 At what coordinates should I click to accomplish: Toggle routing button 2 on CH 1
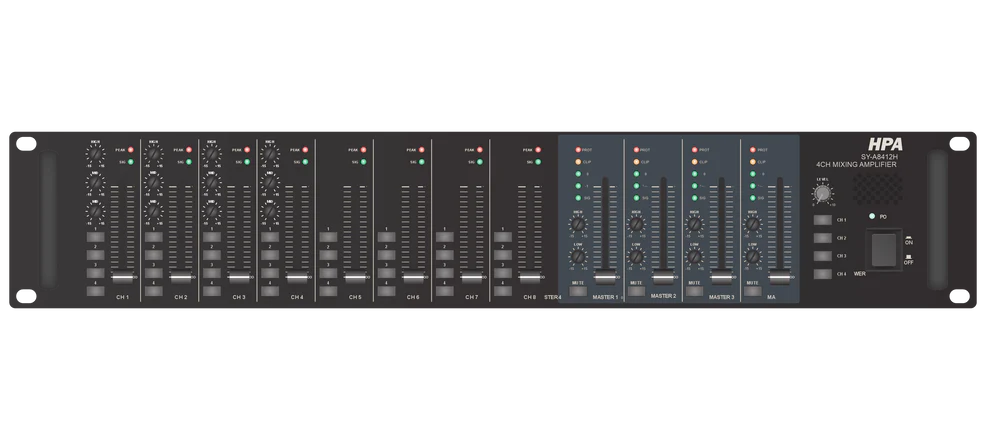95,255
